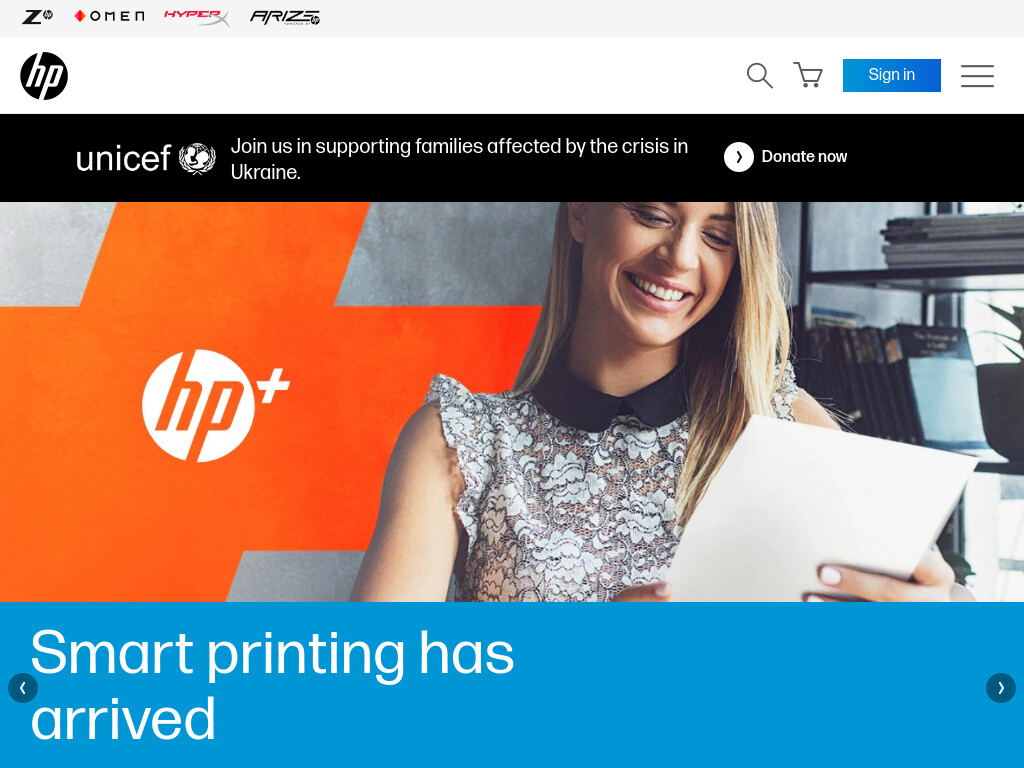Follow the Donate now link
Screen dimensions: 1024x768
[804, 157]
